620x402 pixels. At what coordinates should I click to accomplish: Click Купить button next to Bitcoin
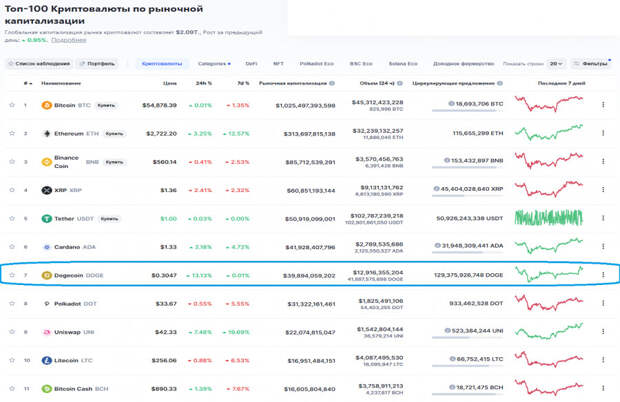(x=106, y=105)
